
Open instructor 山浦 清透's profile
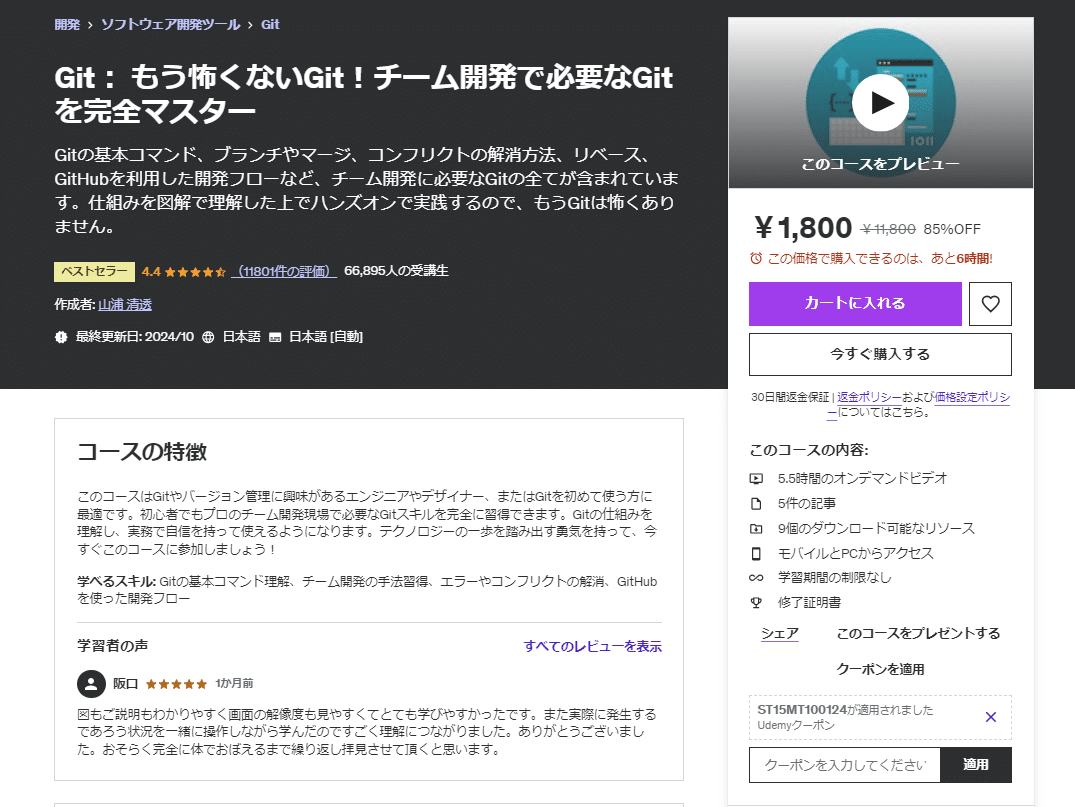(x=125, y=304)
